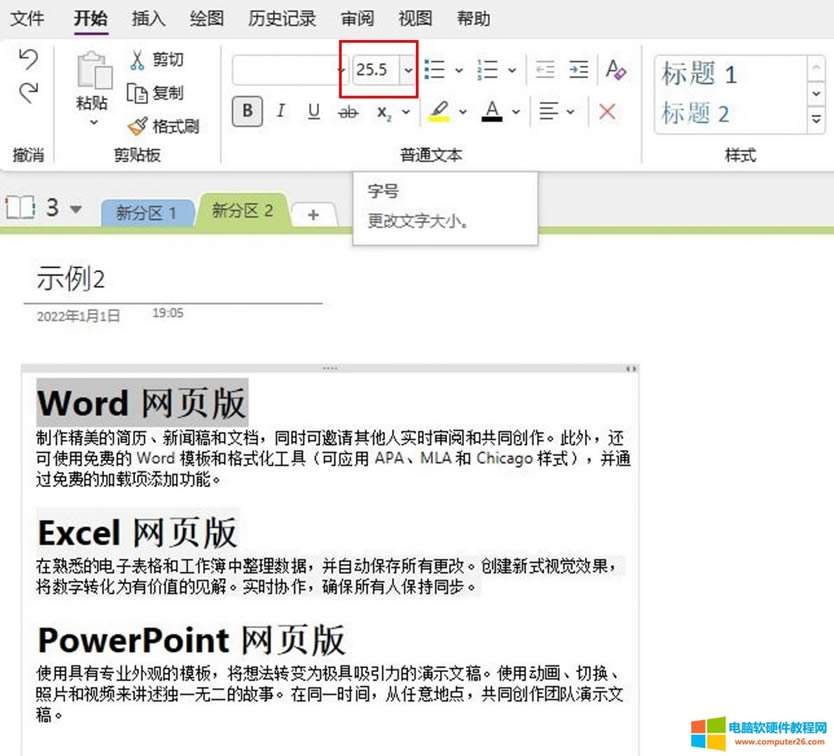Expand the bullet list style dropdown
Screen dimensions: 834x756
pos(459,71)
